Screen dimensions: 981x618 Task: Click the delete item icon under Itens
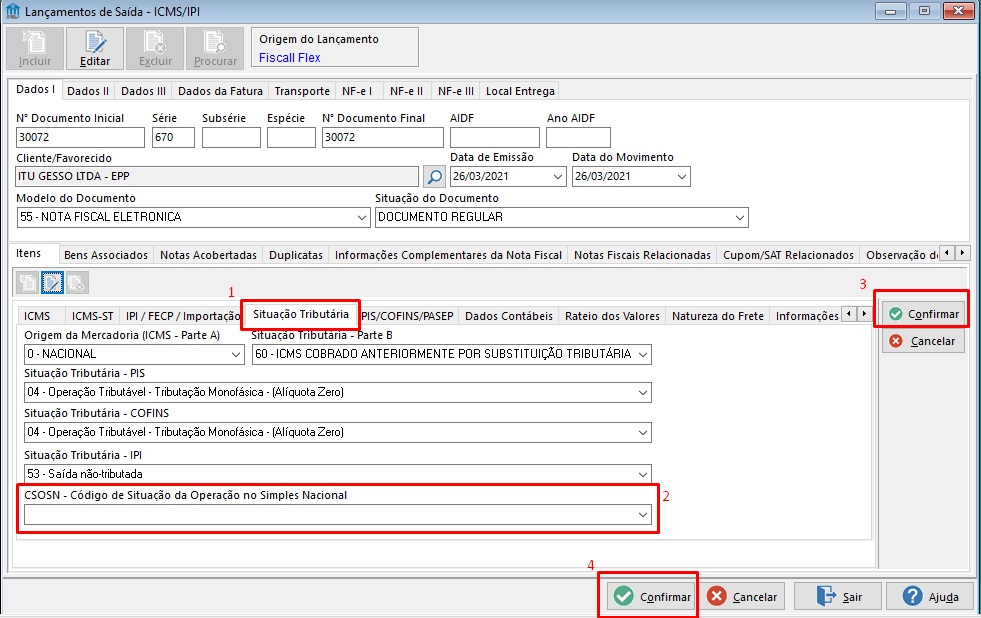(77, 283)
